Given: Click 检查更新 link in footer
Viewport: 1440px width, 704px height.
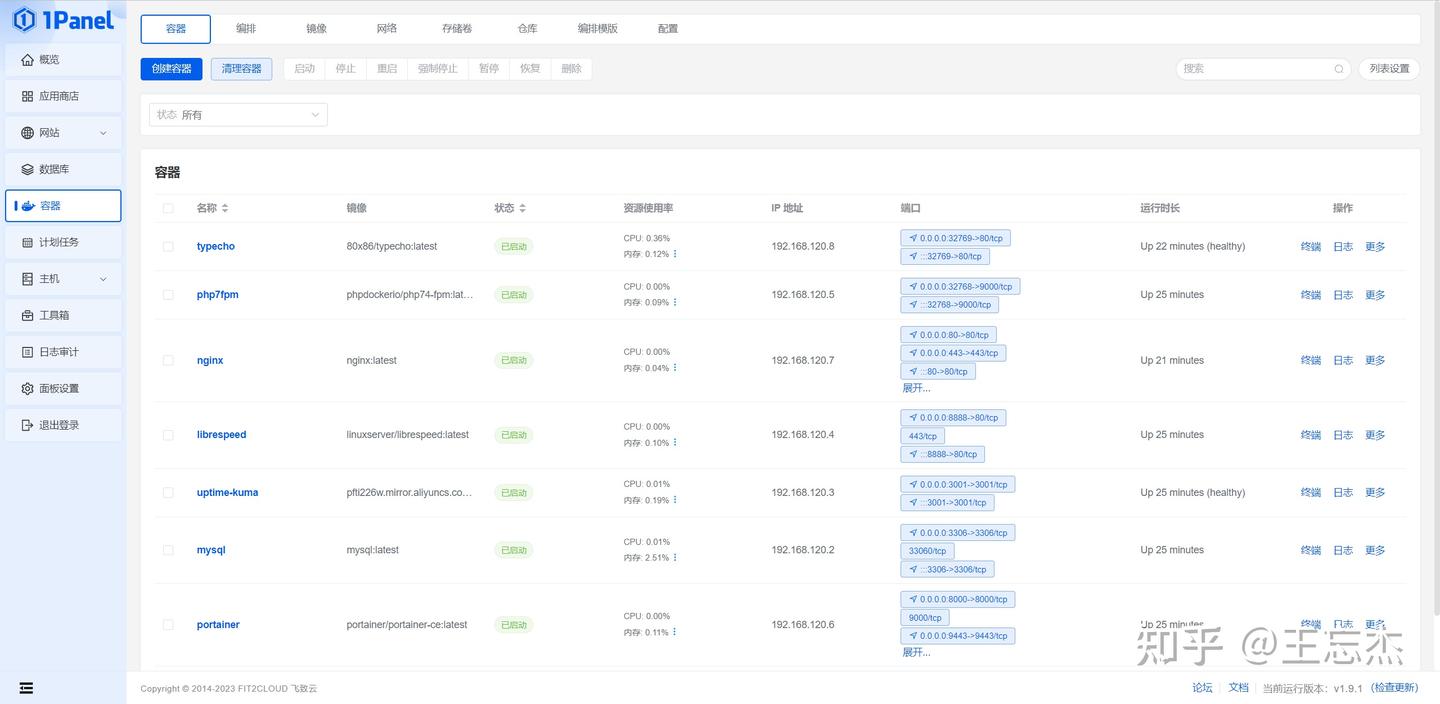Looking at the screenshot, I should coord(1394,688).
